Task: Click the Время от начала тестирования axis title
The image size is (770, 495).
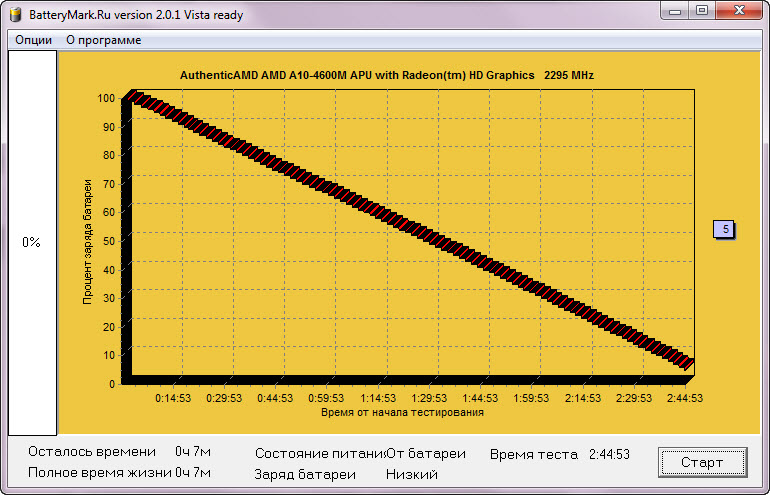Action: click(402, 412)
